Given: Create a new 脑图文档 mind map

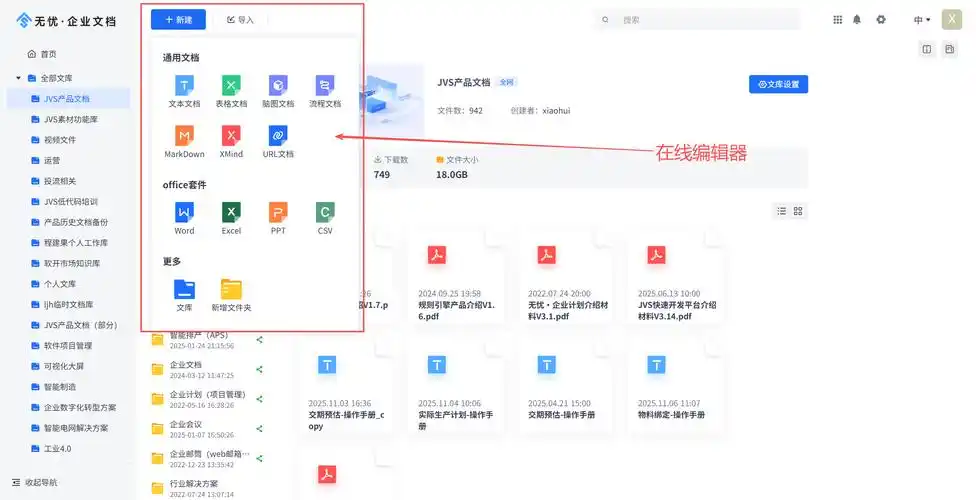Looking at the screenshot, I should [278, 91].
